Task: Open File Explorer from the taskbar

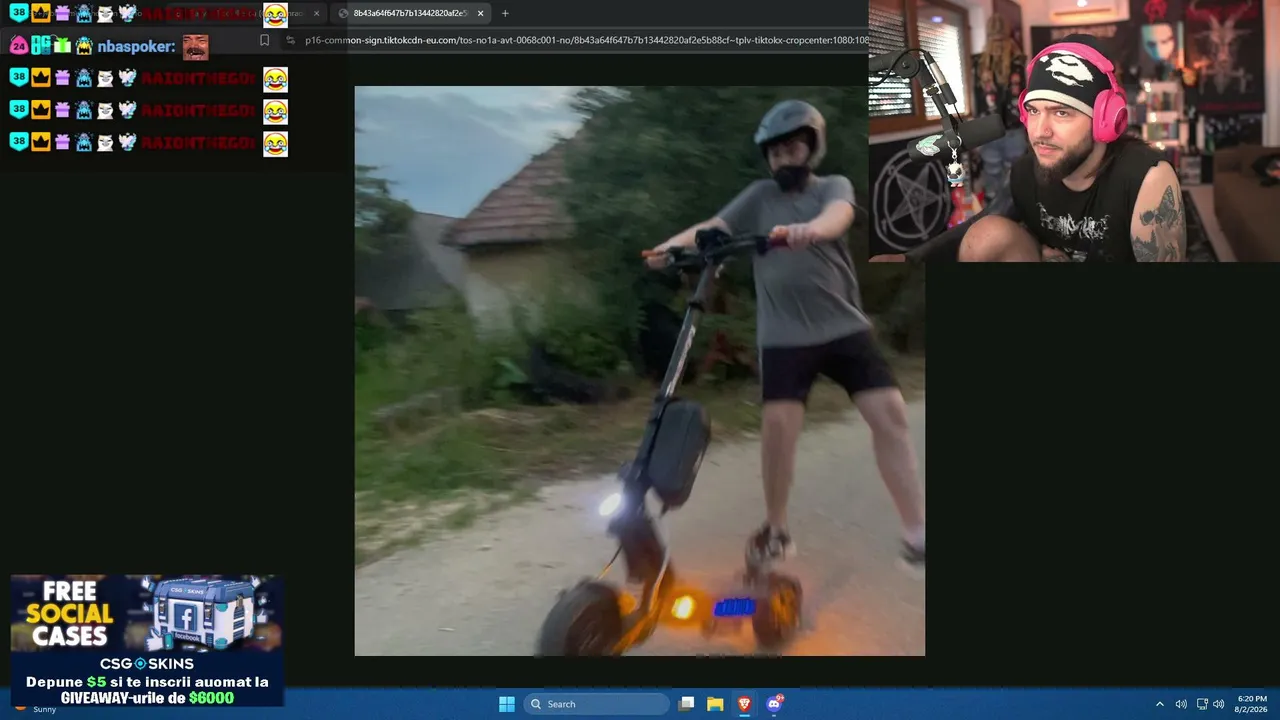Action: pos(715,704)
